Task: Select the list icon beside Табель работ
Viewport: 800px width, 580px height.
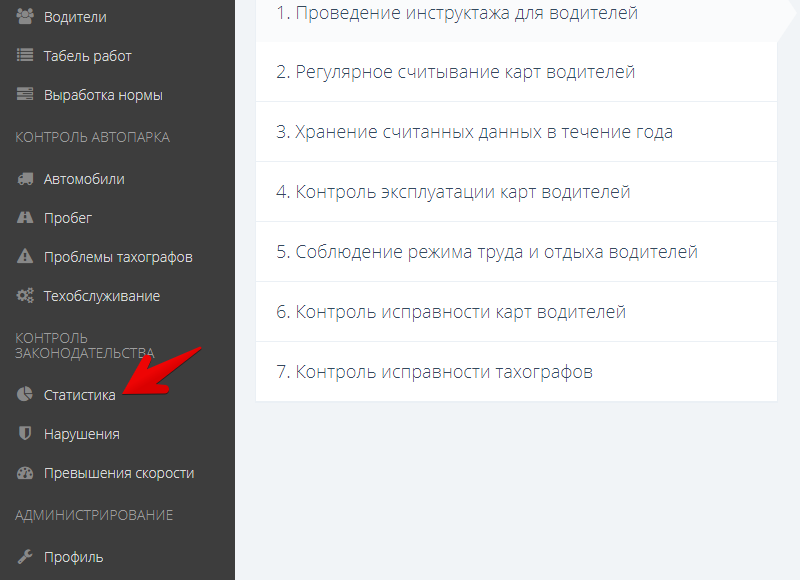Action: [24, 55]
